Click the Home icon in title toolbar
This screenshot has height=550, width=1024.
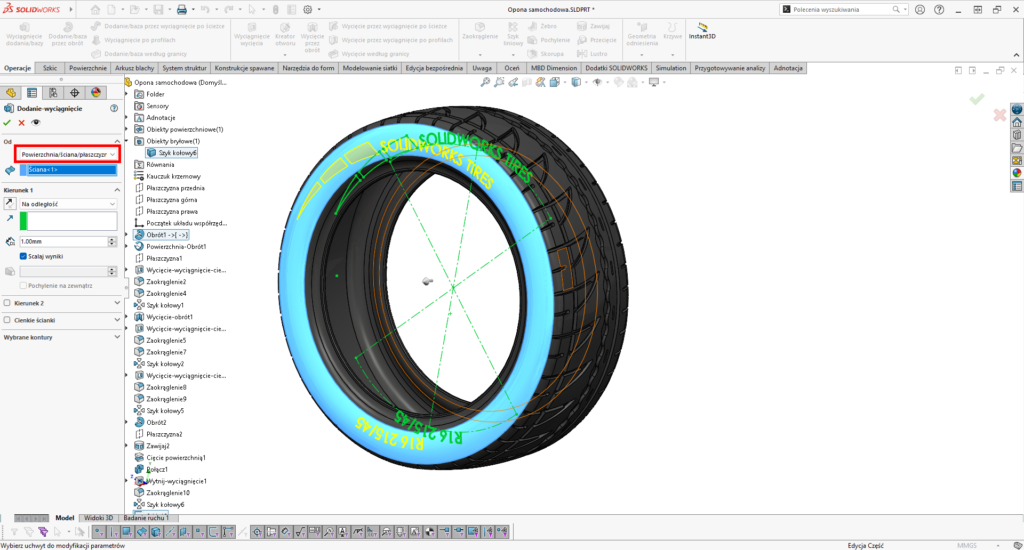(x=95, y=10)
